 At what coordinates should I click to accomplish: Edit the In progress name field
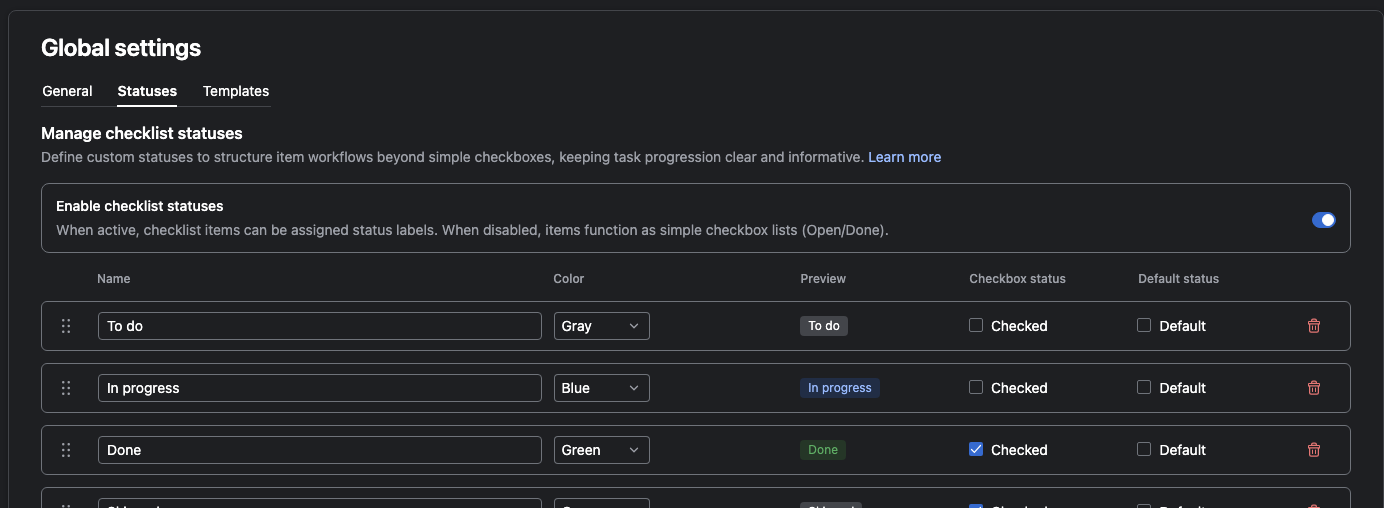[320, 388]
